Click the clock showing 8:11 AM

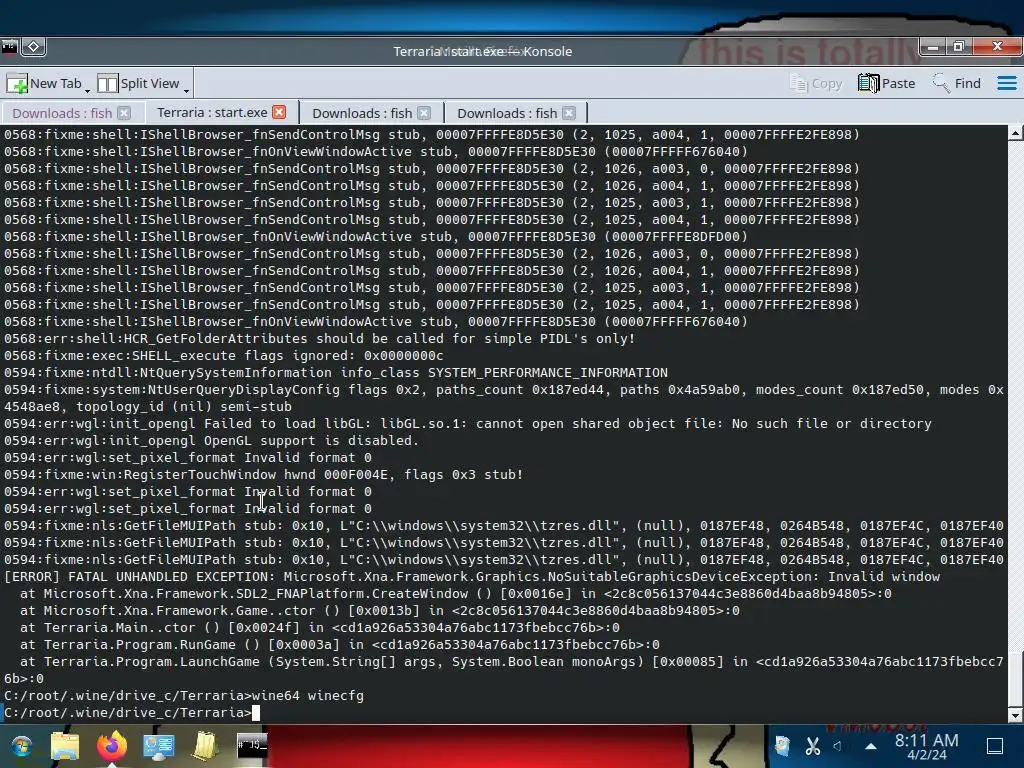tap(927, 746)
